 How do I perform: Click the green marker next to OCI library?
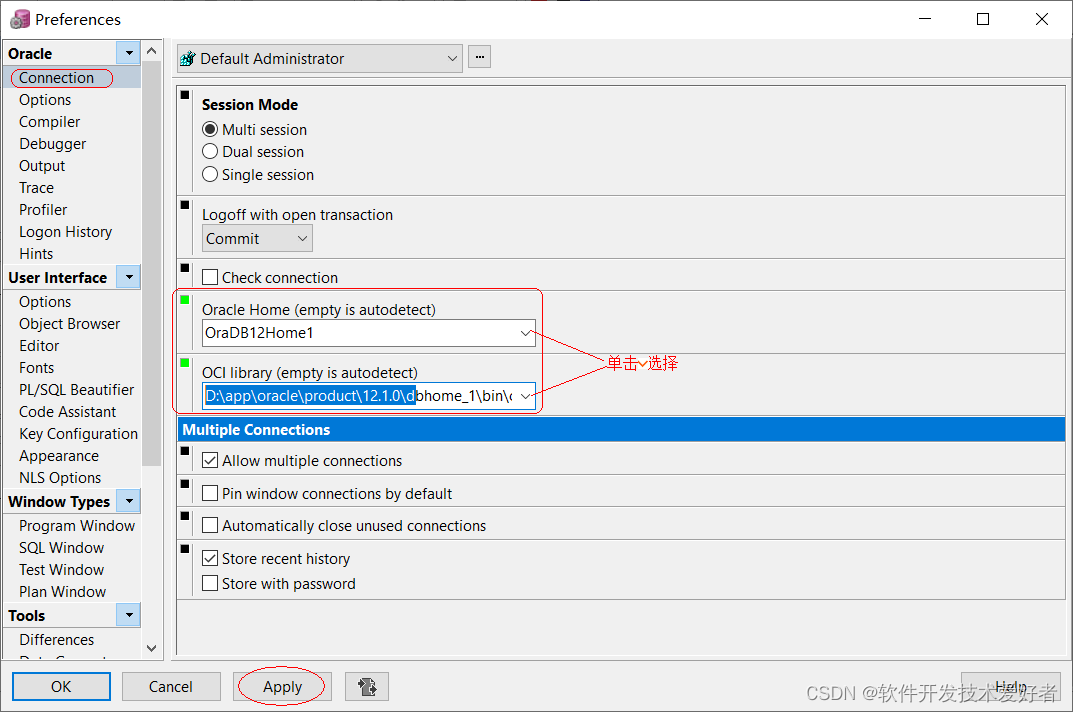[185, 363]
